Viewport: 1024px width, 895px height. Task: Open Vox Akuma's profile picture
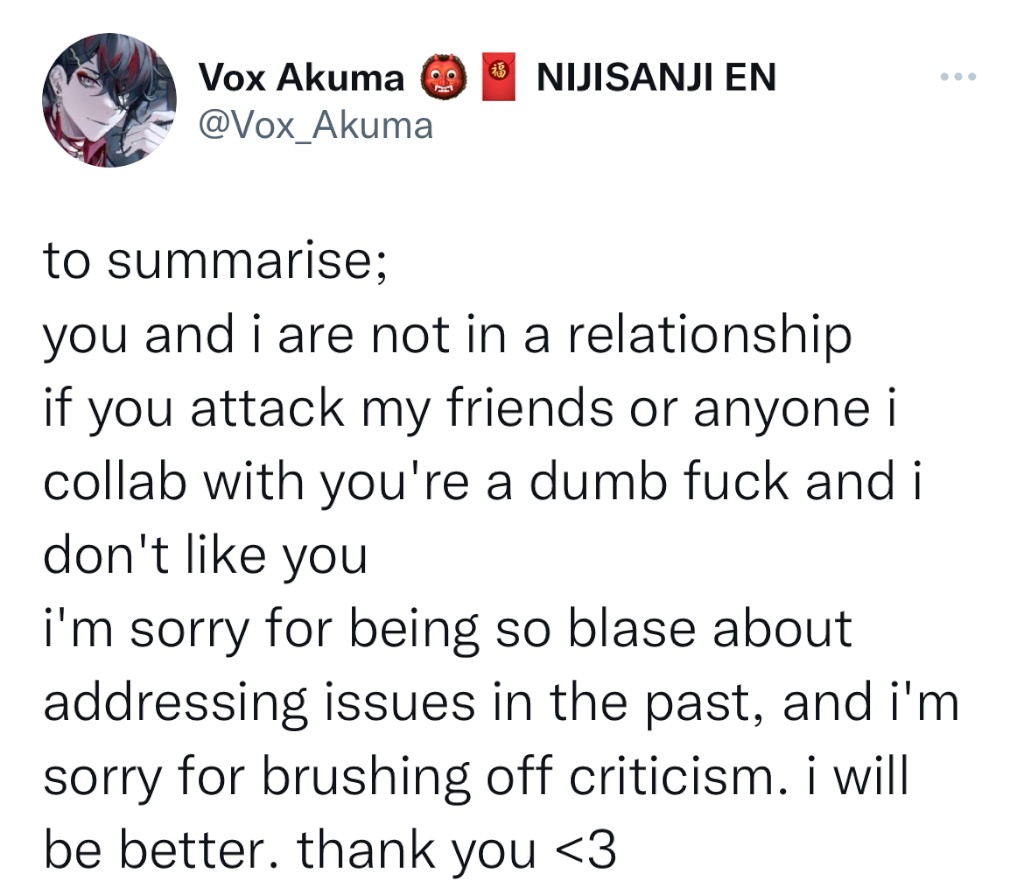109,100
